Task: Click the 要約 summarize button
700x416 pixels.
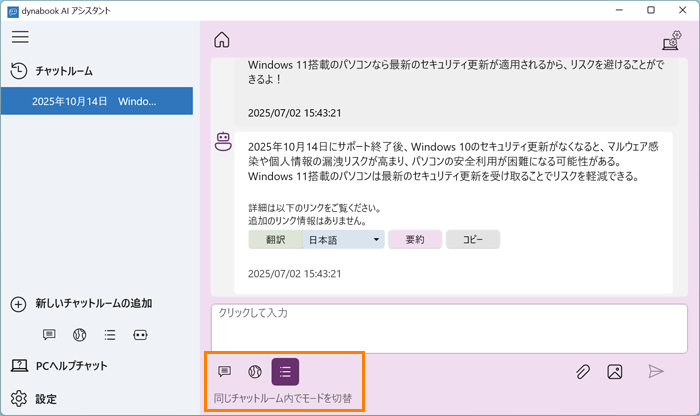Action: [415, 240]
